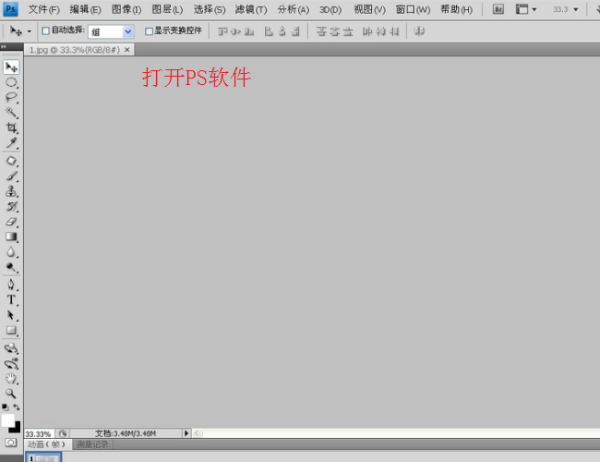Click the Ps application logo
600x462 pixels.
(10, 9)
